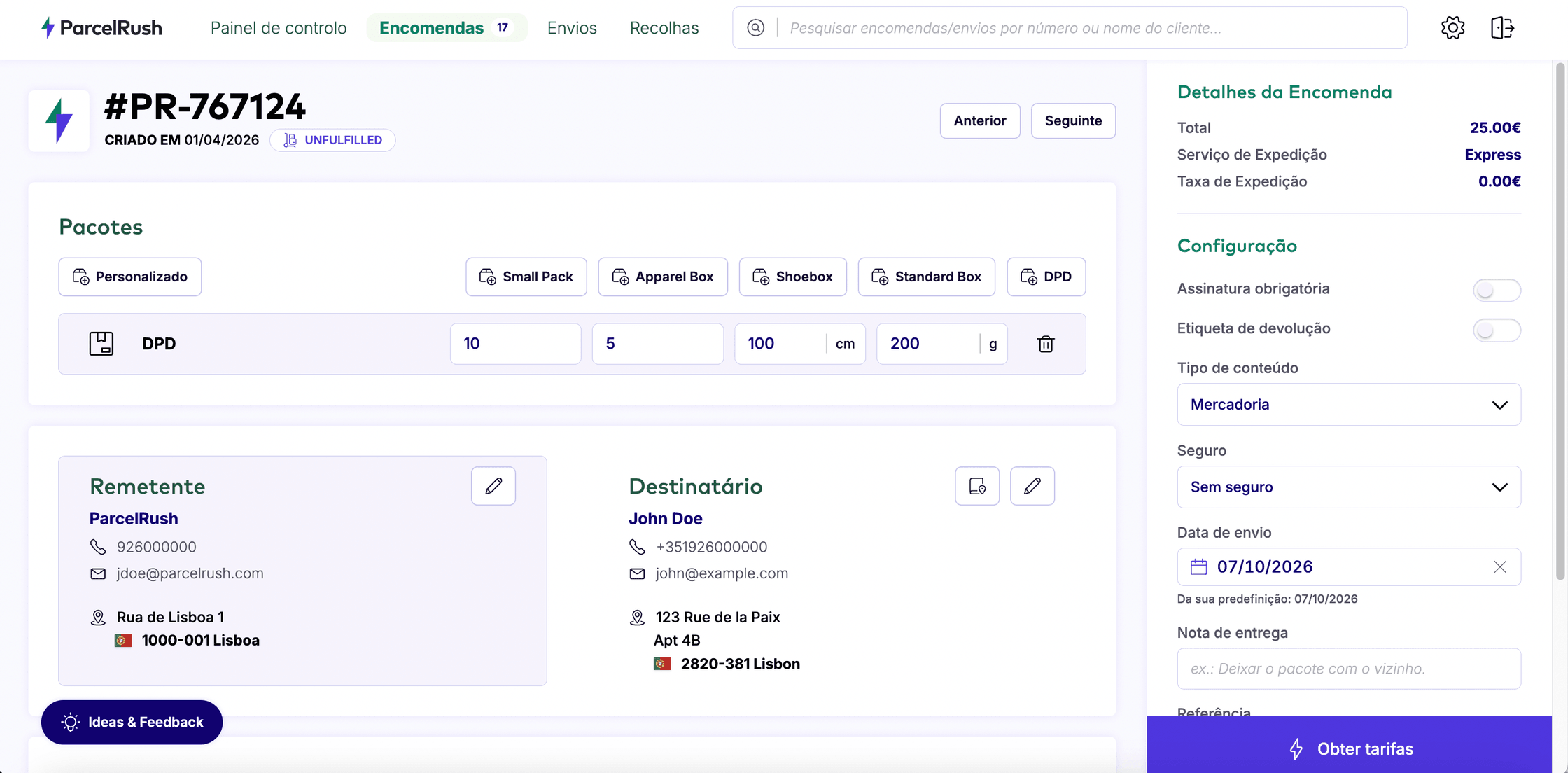Viewport: 1568px width, 773px height.
Task: Toggle Assinatura obrigatória switch
Action: [1497, 290]
